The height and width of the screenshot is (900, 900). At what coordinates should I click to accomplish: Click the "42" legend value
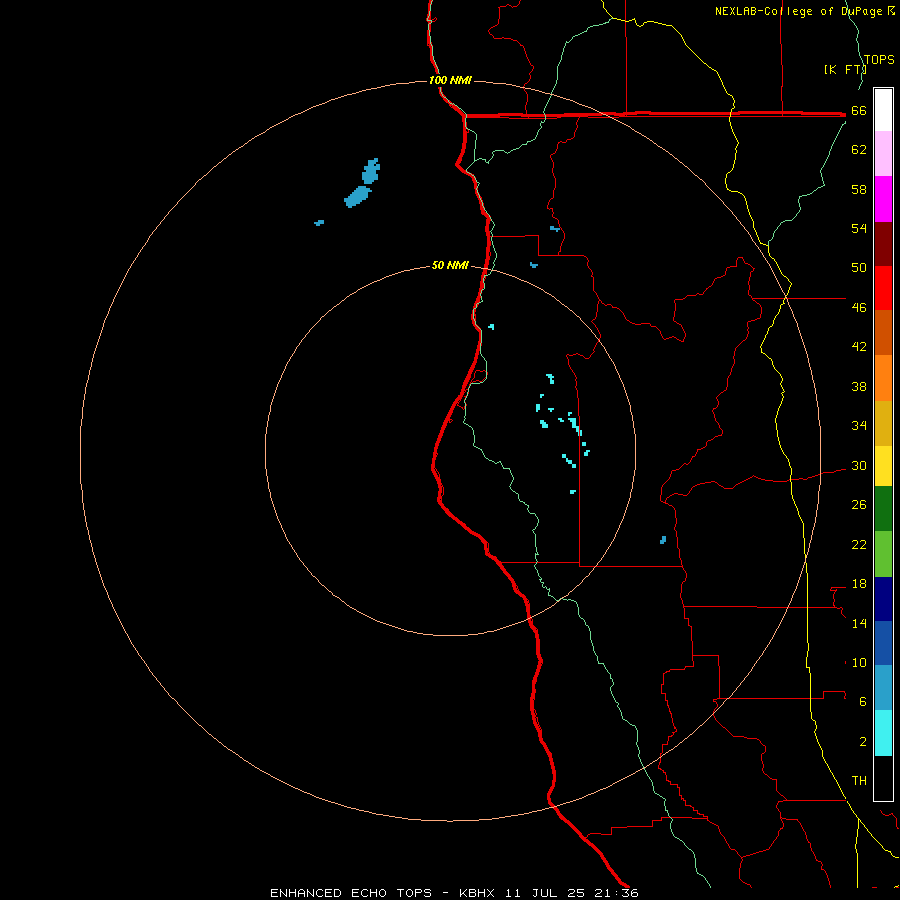click(x=859, y=347)
